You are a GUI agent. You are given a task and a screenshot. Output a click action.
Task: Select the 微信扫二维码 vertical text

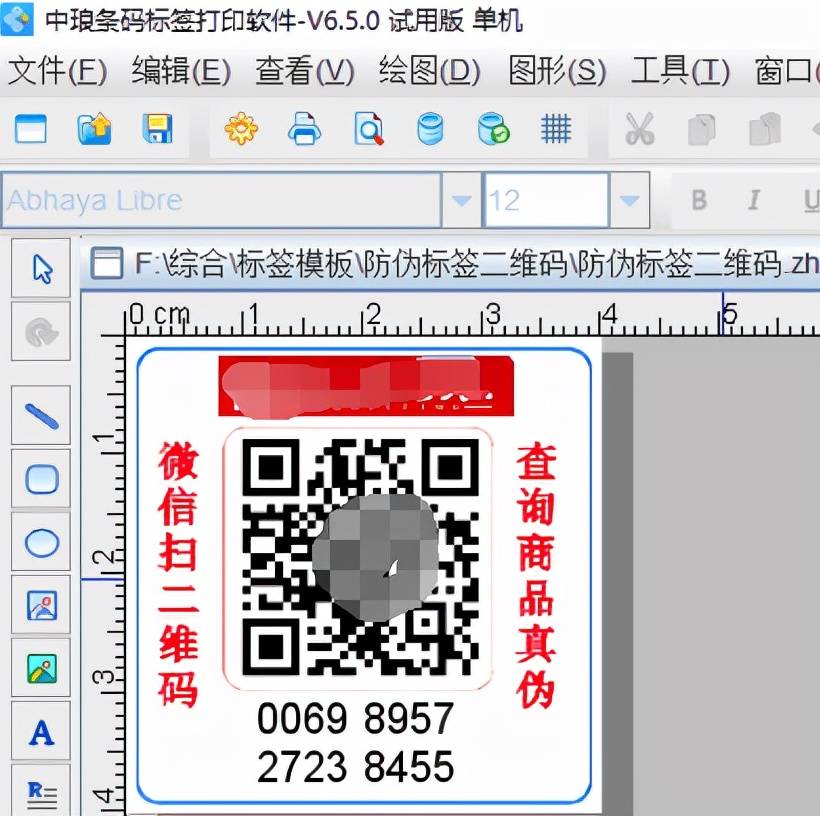click(178, 574)
